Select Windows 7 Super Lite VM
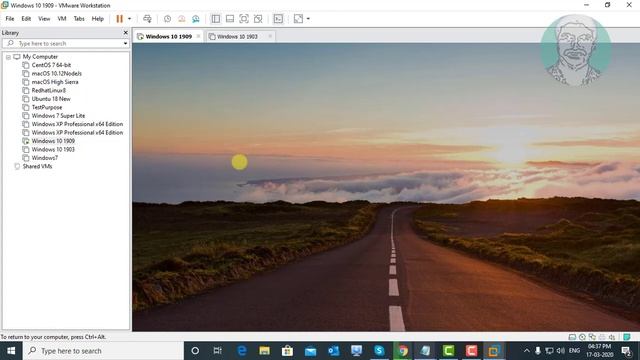The width and height of the screenshot is (640, 360). [x=58, y=116]
